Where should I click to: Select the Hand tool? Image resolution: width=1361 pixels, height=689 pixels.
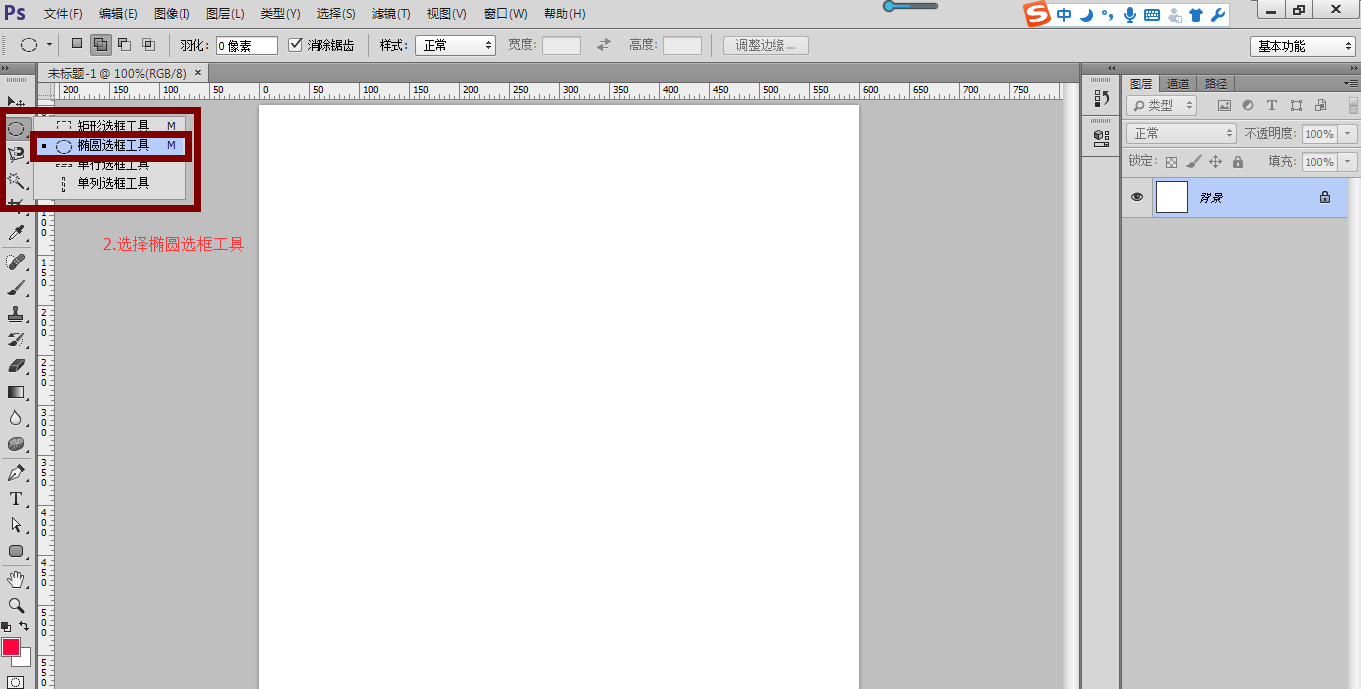pyautogui.click(x=16, y=580)
